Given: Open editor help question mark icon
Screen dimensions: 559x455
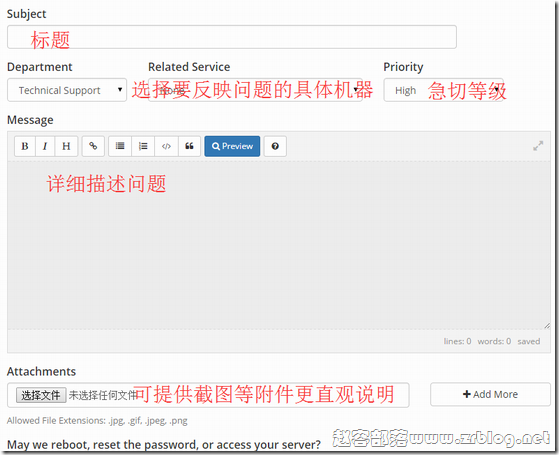Looking at the screenshot, I should 275,146.
